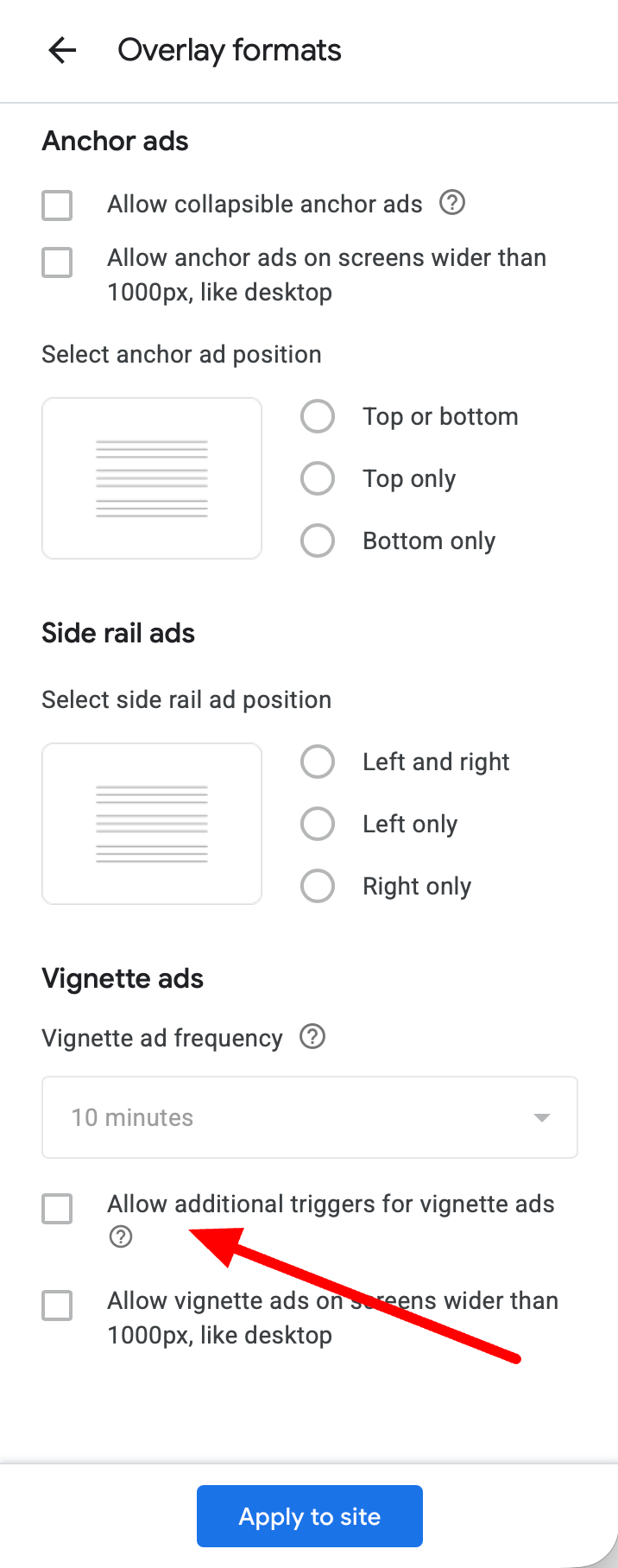Choose Top only anchor ad position
Image resolution: width=618 pixels, height=1568 pixels.
click(x=318, y=478)
